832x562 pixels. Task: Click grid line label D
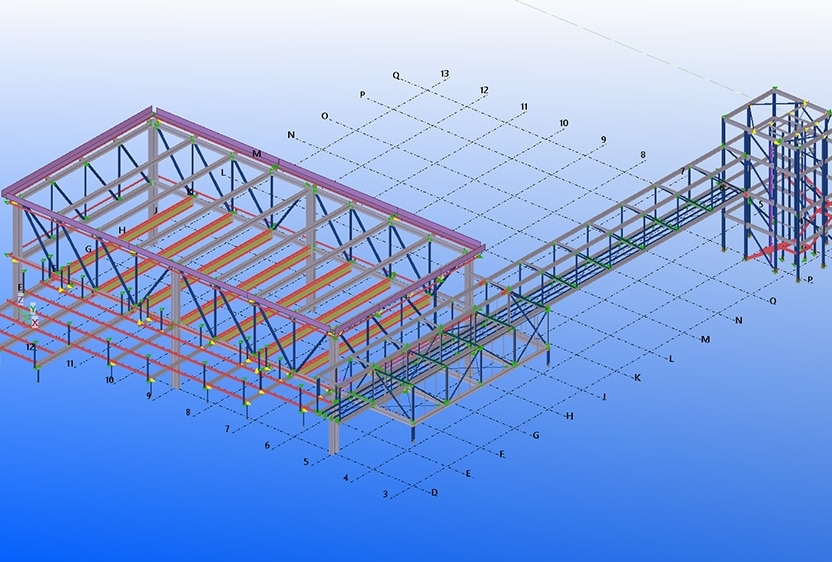(x=433, y=492)
